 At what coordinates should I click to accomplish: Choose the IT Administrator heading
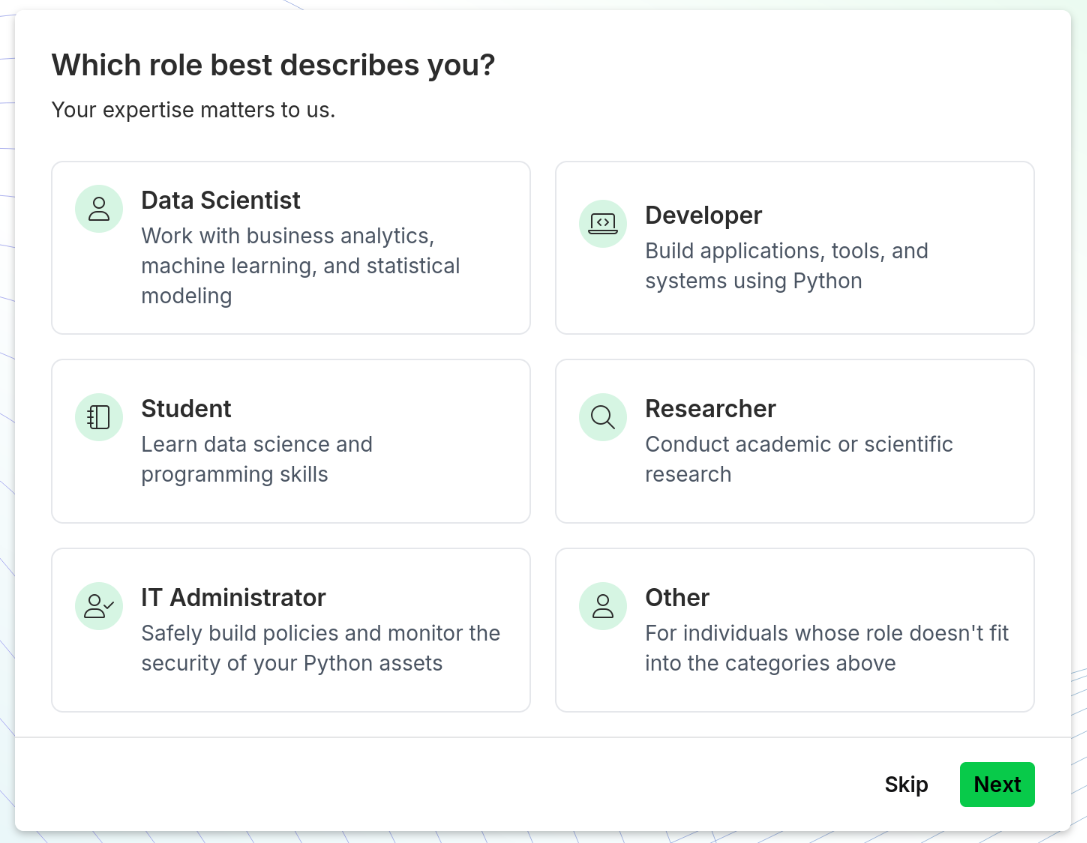click(234, 598)
